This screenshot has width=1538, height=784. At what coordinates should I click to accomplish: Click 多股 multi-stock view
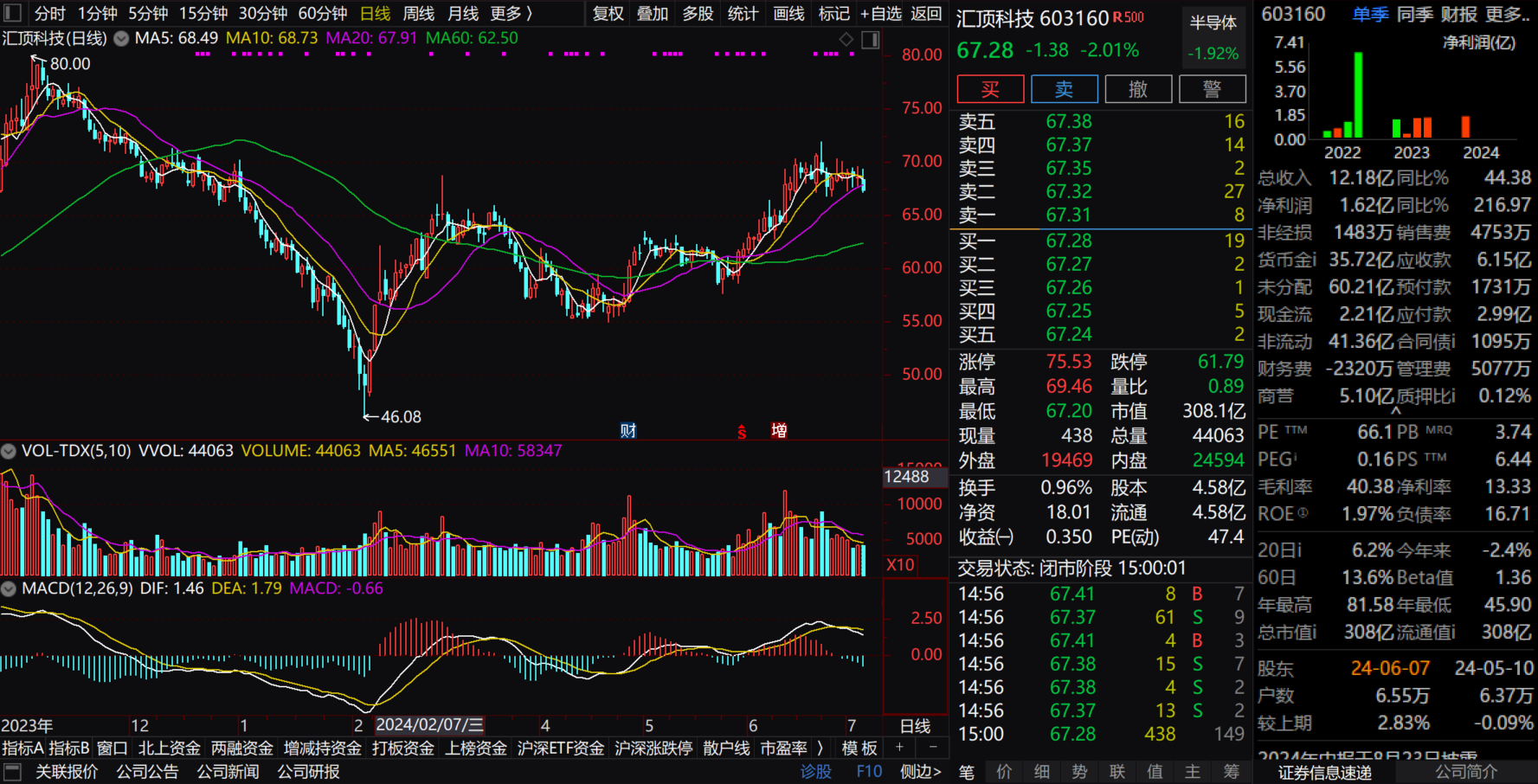[698, 14]
